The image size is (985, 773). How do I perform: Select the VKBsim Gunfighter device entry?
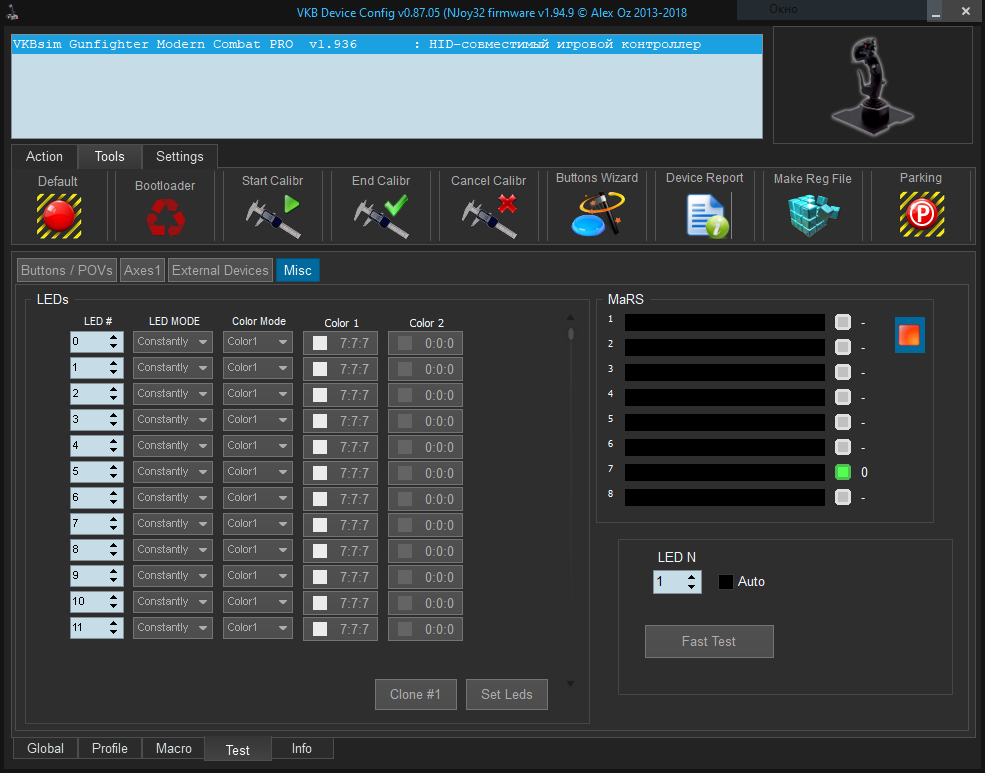(x=387, y=45)
